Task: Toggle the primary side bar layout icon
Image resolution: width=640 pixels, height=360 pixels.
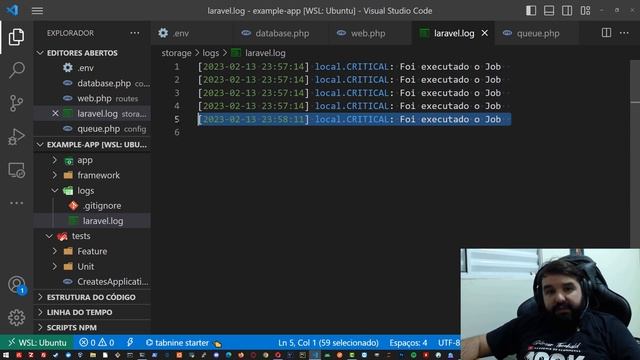Action: [531, 11]
